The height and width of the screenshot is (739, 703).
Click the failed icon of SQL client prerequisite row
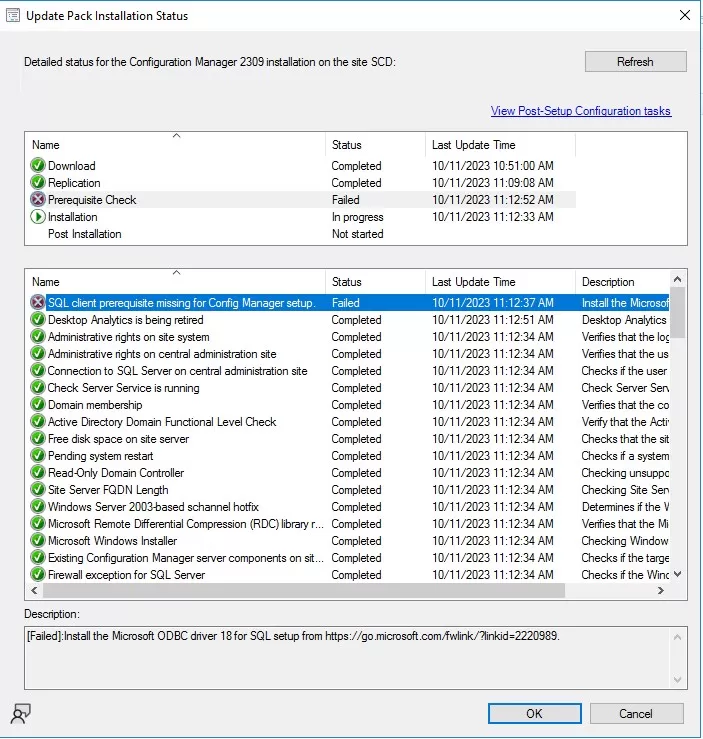[x=38, y=303]
